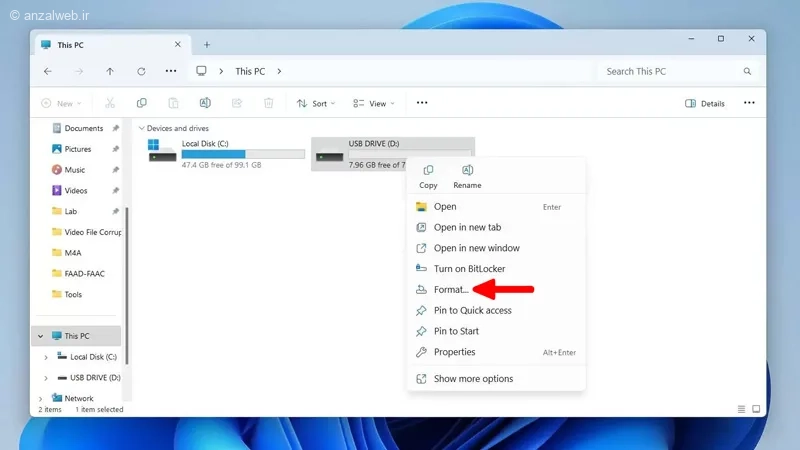The image size is (800, 450).
Task: Click the Copy icon in context menu
Action: (x=428, y=170)
